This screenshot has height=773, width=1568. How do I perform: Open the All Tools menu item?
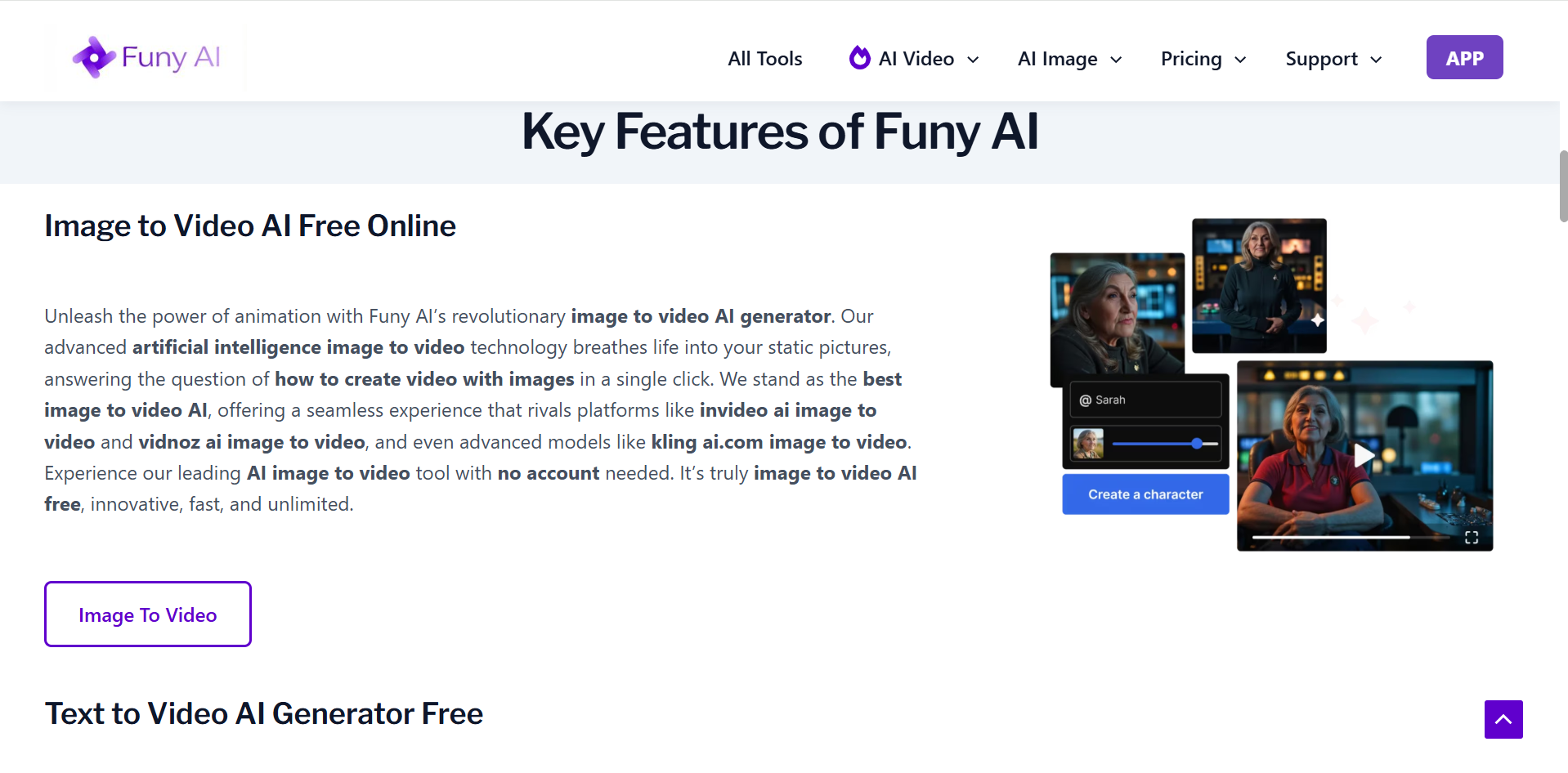(765, 59)
